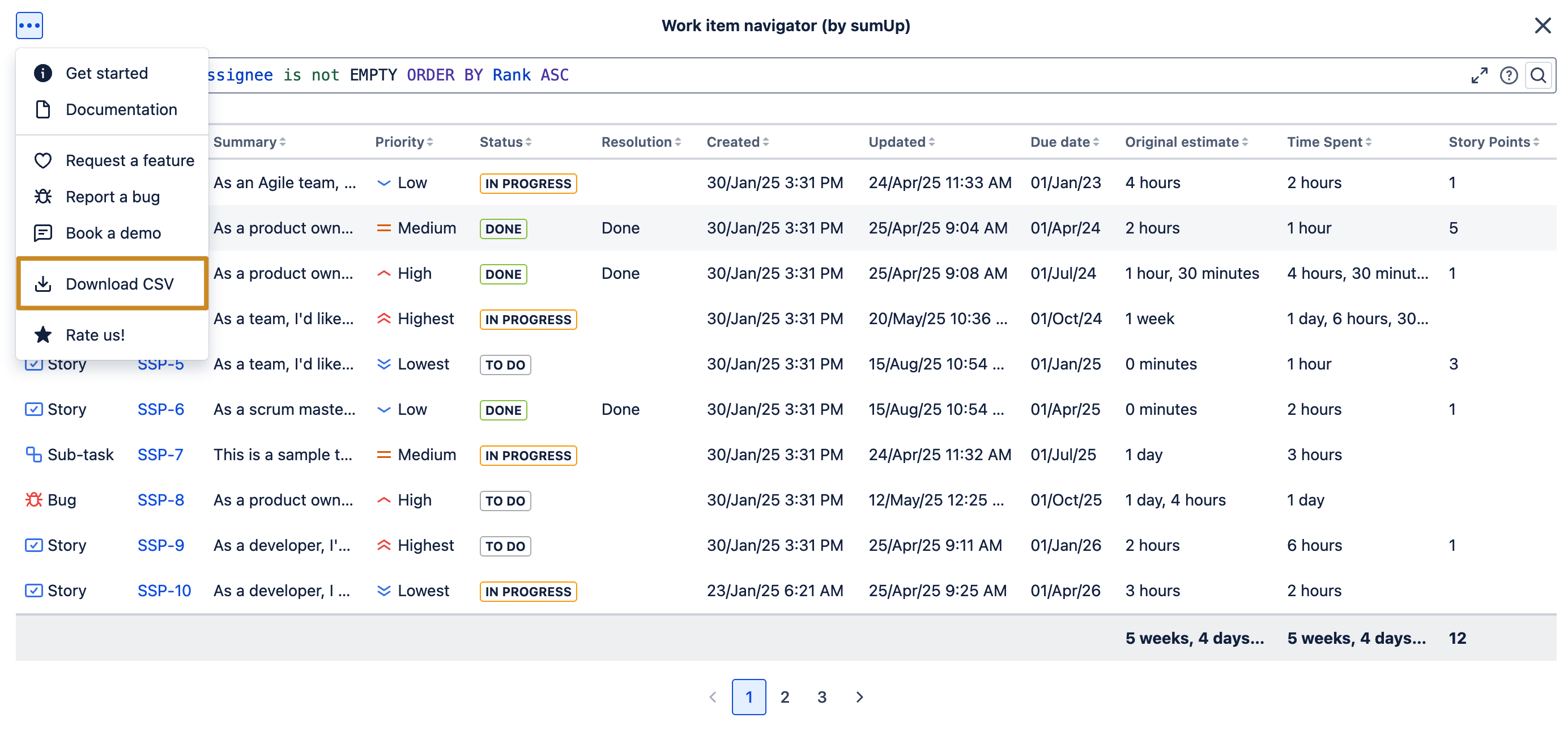Click the three-dots menu button
This screenshot has width=1568, height=756.
point(29,26)
